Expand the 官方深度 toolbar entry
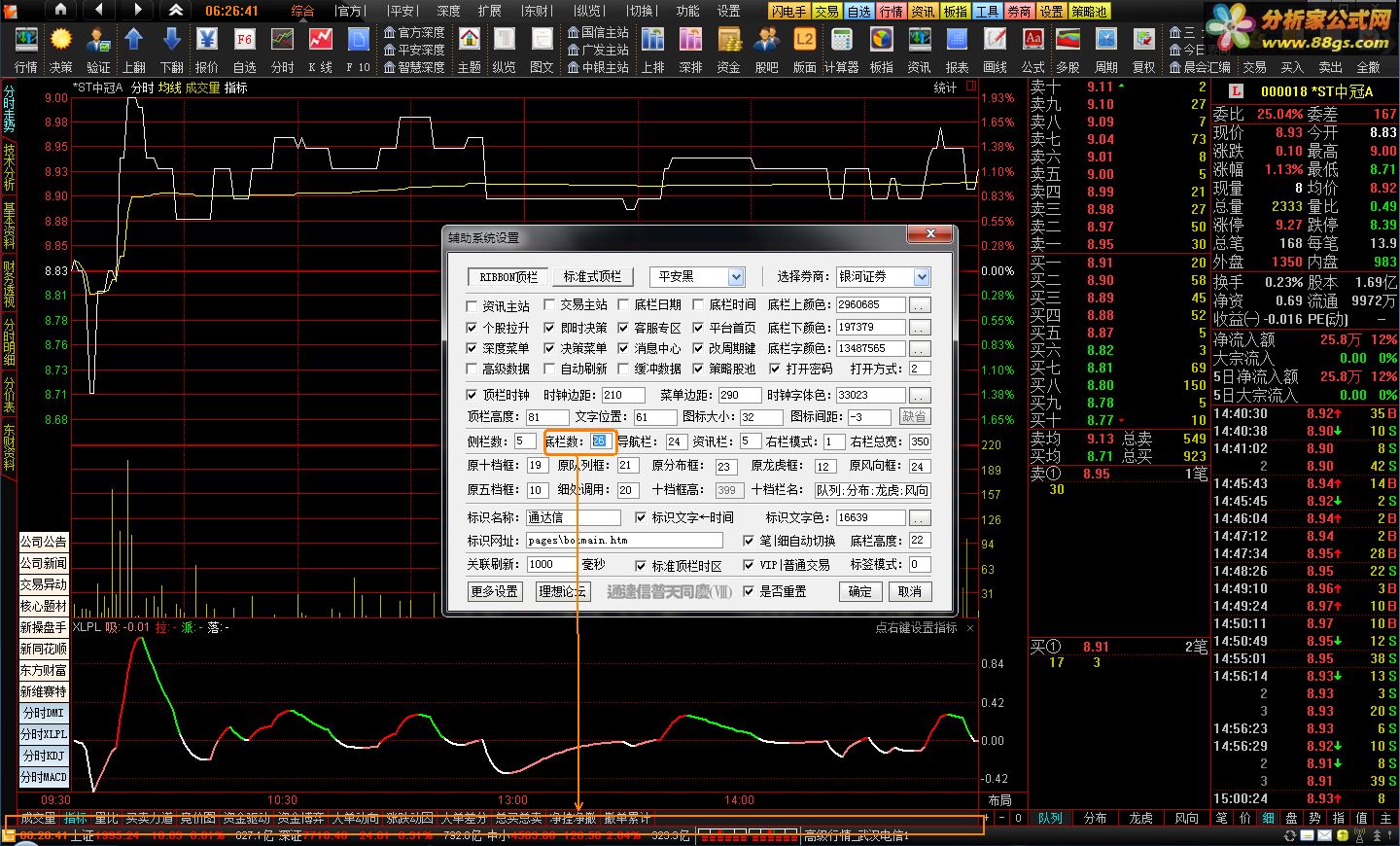Viewport: 1400px width, 846px height. pos(414,32)
